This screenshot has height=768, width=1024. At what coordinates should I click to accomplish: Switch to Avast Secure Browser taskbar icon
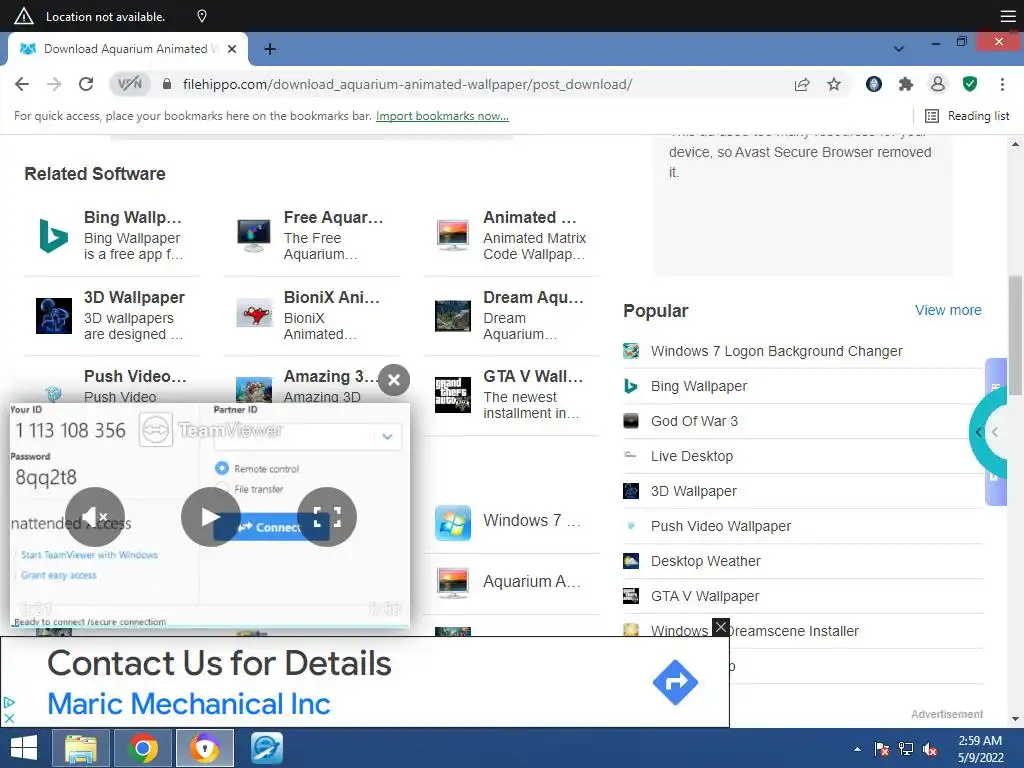click(x=205, y=748)
